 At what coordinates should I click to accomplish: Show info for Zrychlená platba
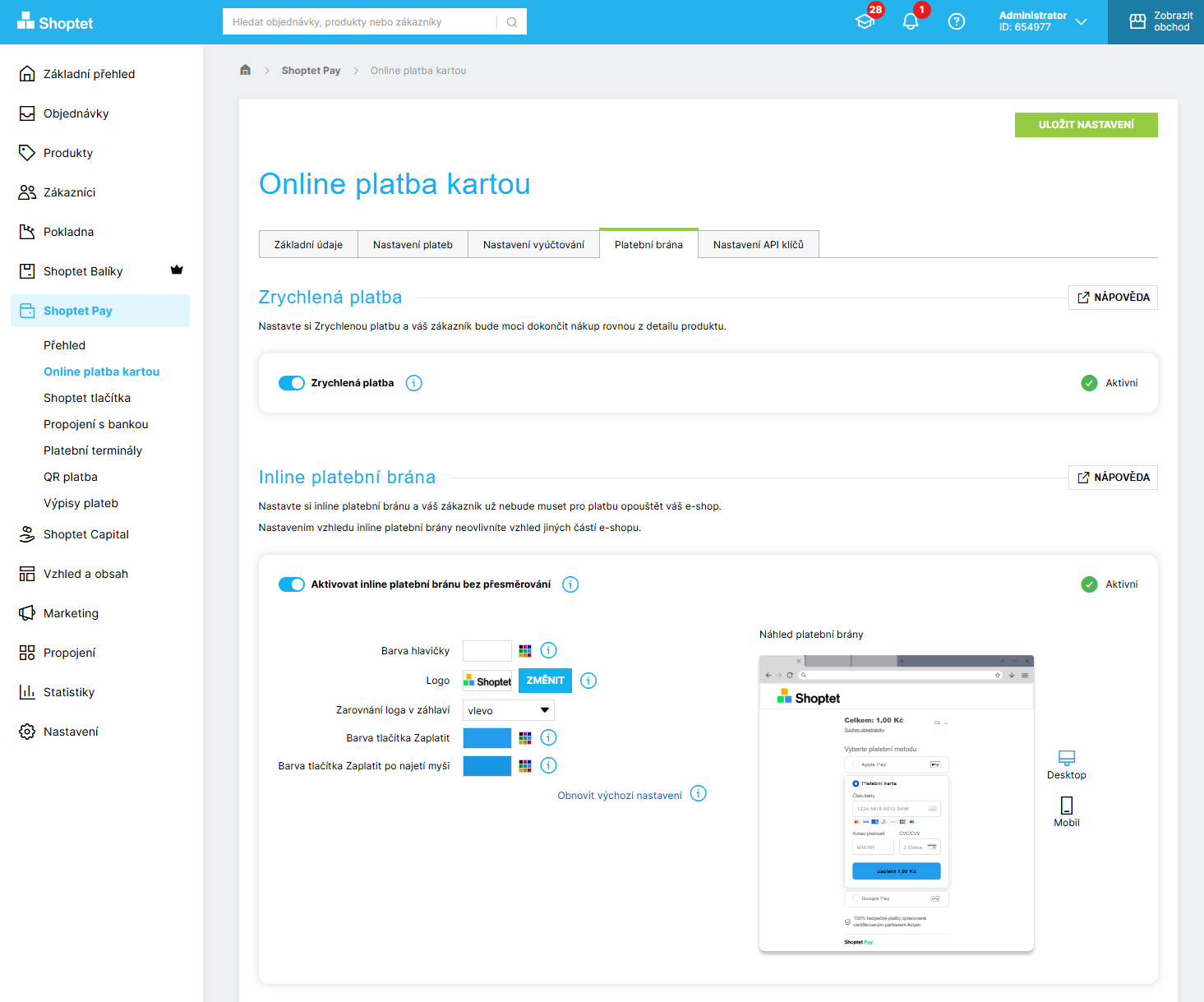point(414,383)
